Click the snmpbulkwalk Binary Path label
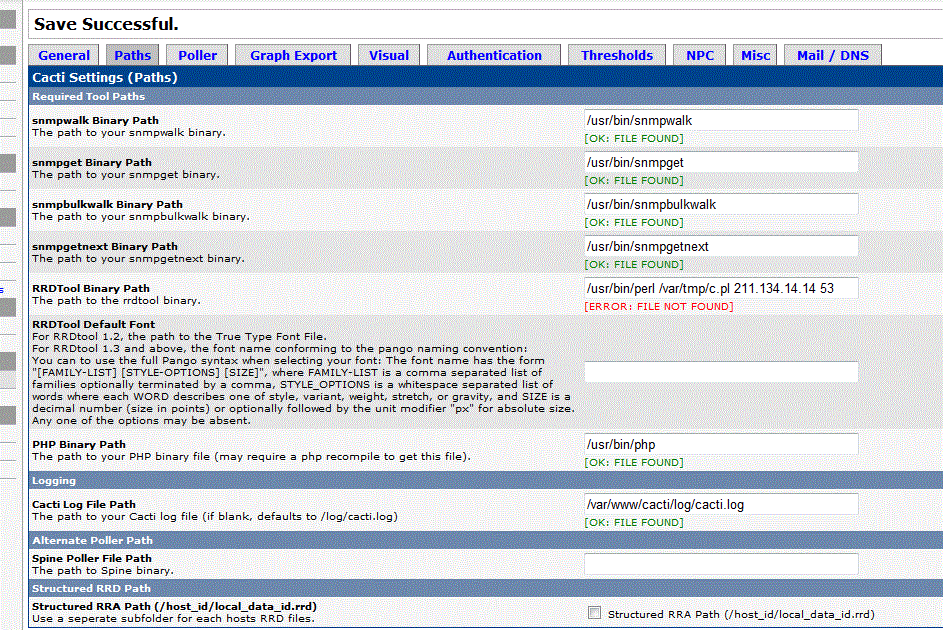This screenshot has height=630, width=943. [x=107, y=204]
